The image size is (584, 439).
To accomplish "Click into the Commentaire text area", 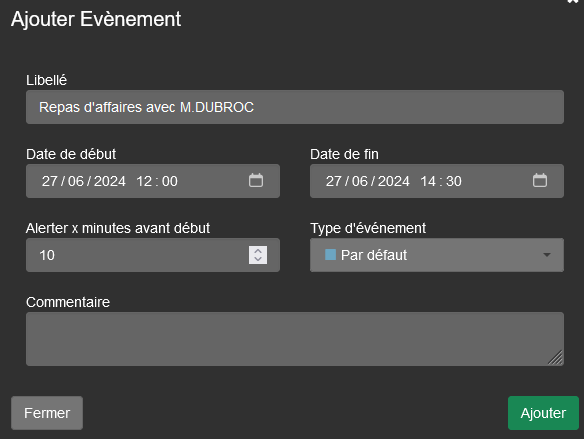I will coord(295,339).
